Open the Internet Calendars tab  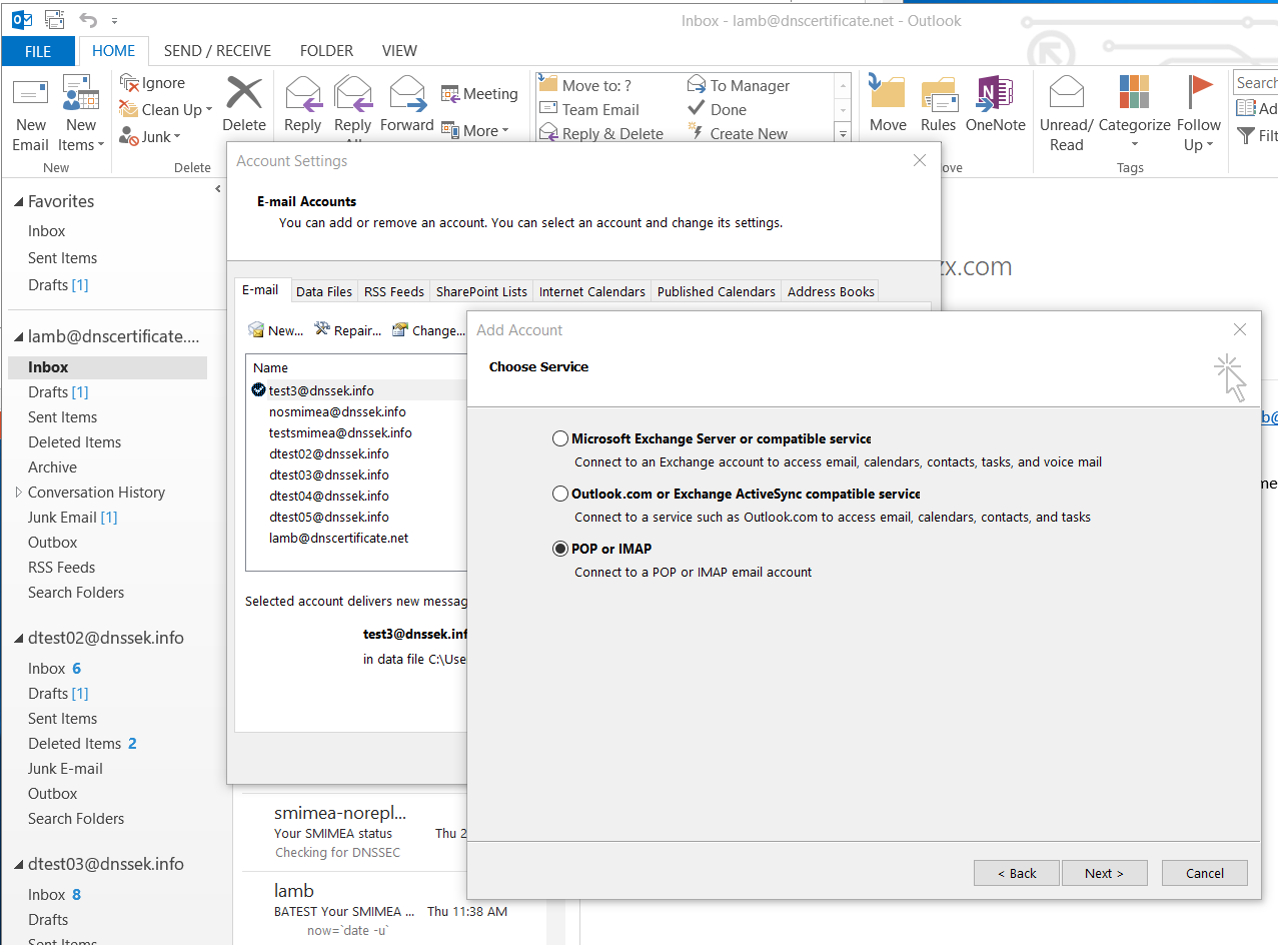[x=592, y=291]
